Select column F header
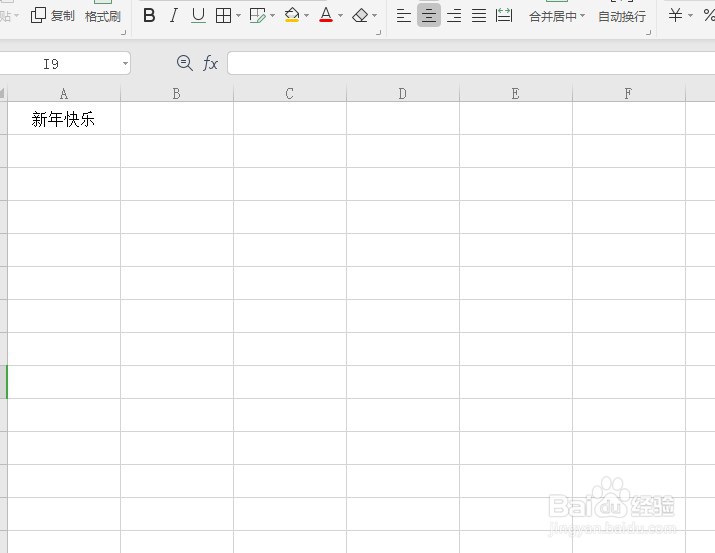This screenshot has height=553, width=715. pos(629,93)
